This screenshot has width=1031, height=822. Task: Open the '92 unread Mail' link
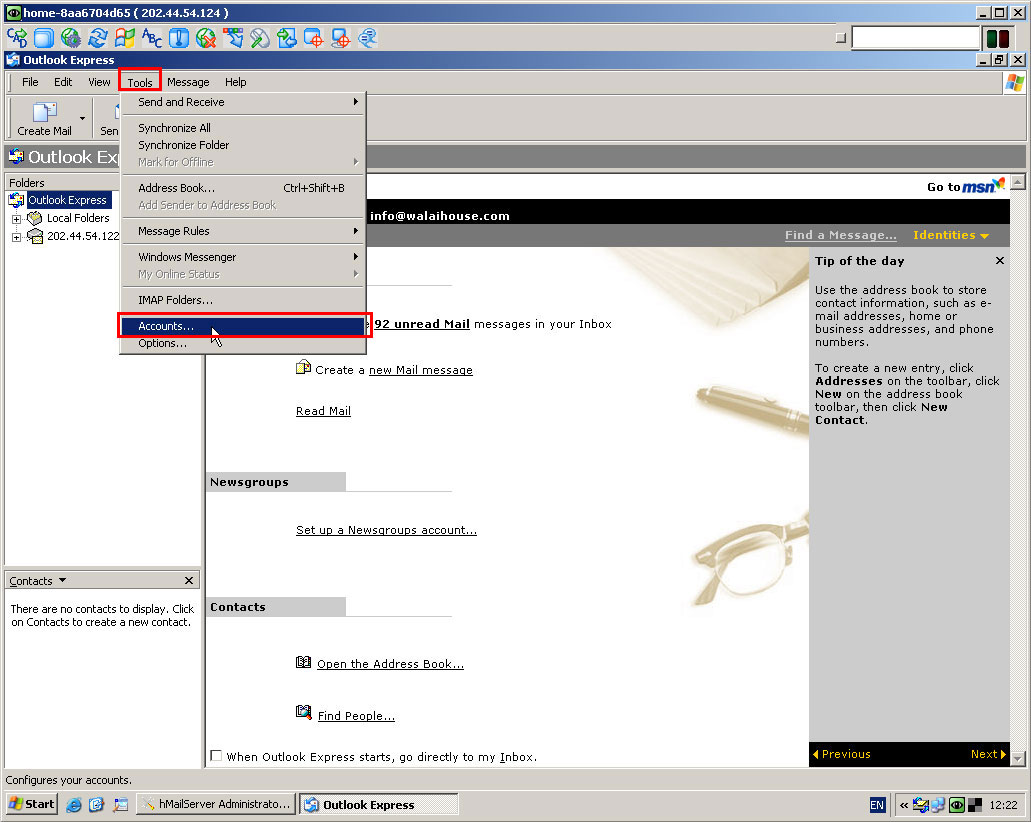coord(421,324)
